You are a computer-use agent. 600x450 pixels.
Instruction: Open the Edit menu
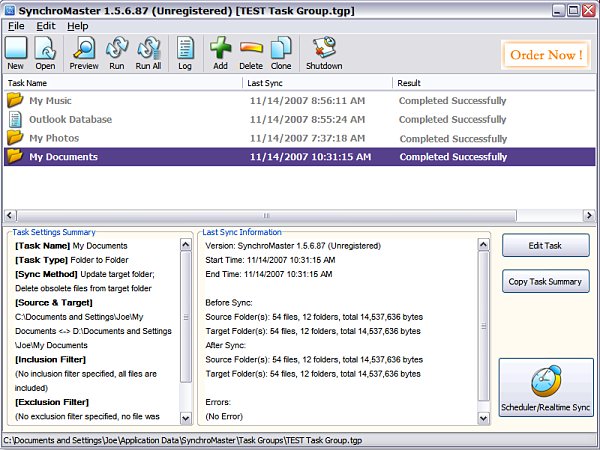(x=46, y=26)
